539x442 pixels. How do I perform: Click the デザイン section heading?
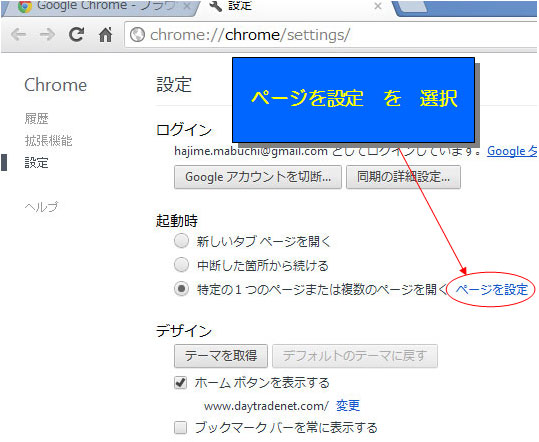pos(184,331)
